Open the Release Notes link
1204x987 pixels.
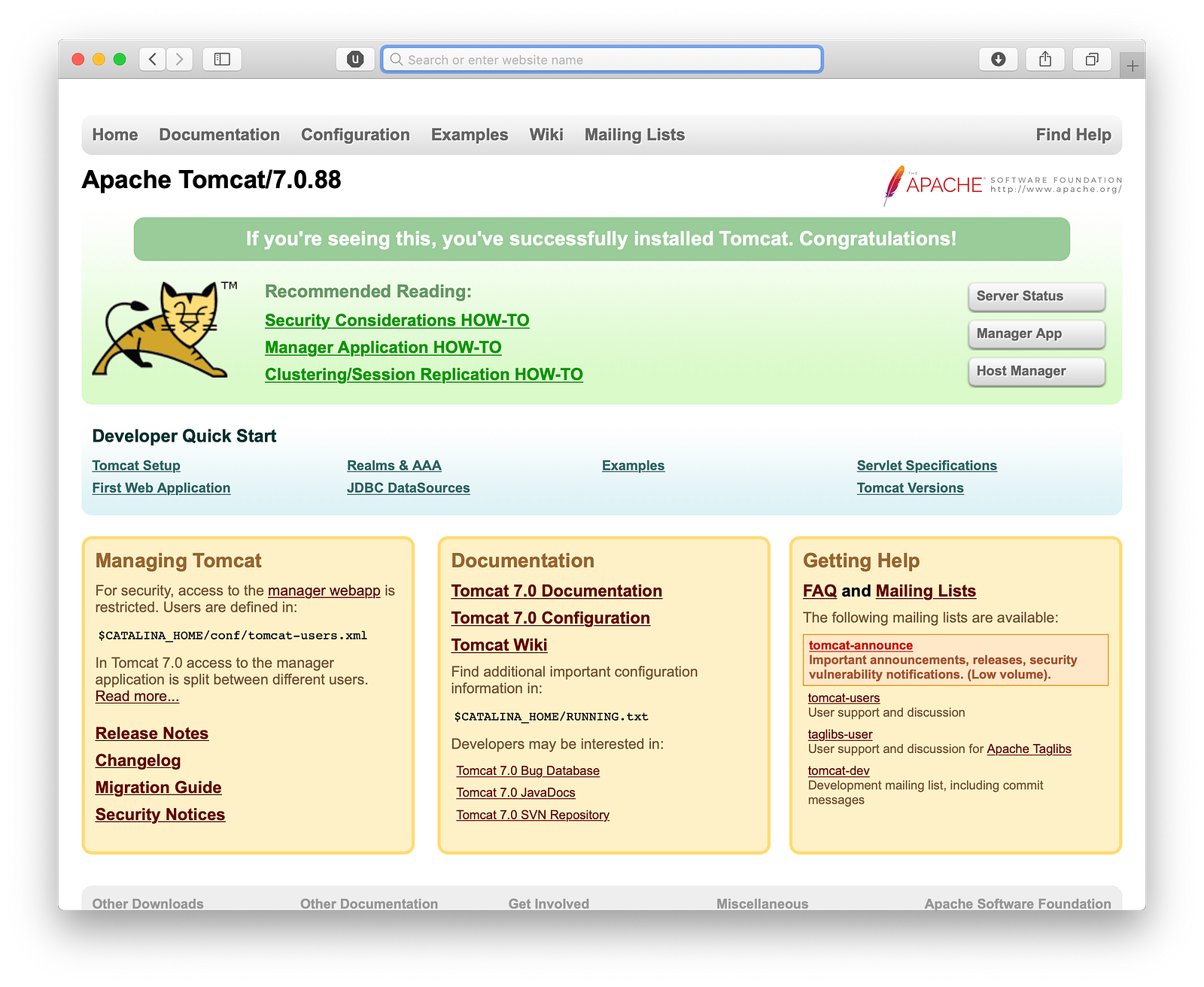pyautogui.click(x=152, y=733)
